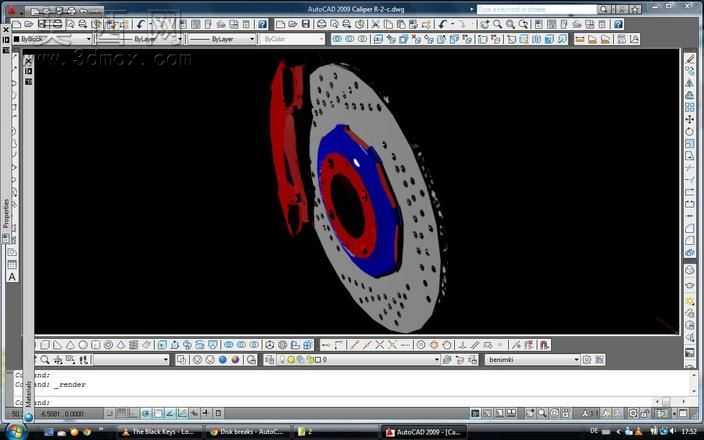
Task: Expand the layer 0 dropdown list
Action: [436, 360]
